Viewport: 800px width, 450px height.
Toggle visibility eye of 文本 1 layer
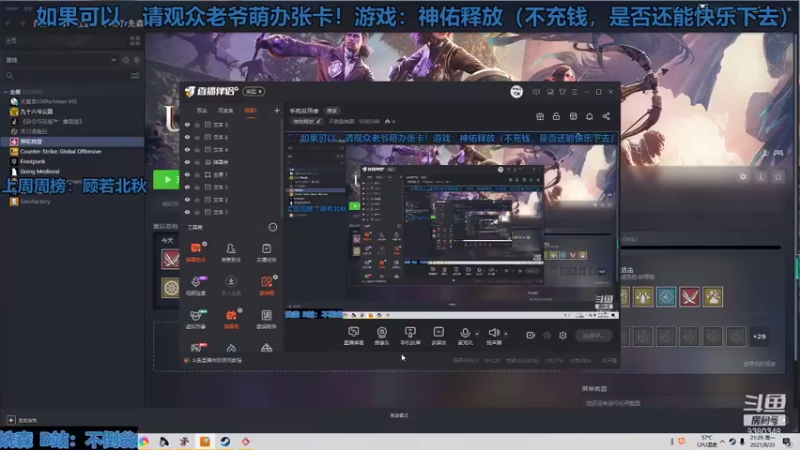(x=187, y=187)
